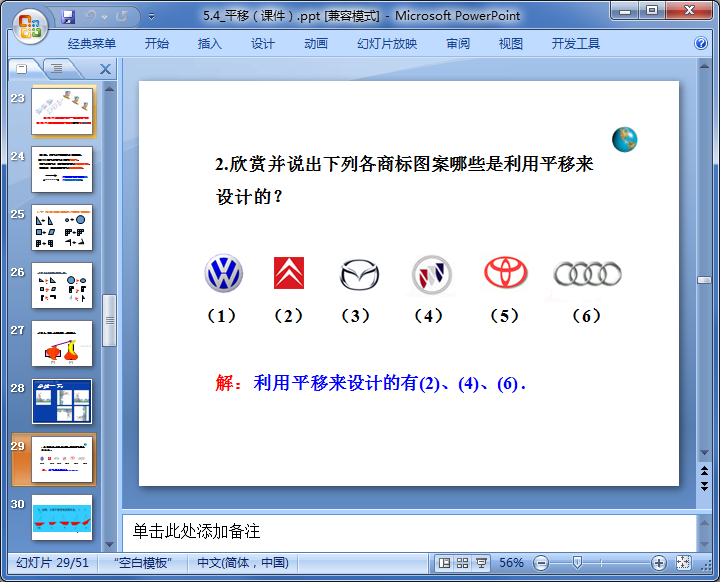Switch to Slide Sorter view
Image resolution: width=720 pixels, height=582 pixels.
pyautogui.click(x=462, y=563)
